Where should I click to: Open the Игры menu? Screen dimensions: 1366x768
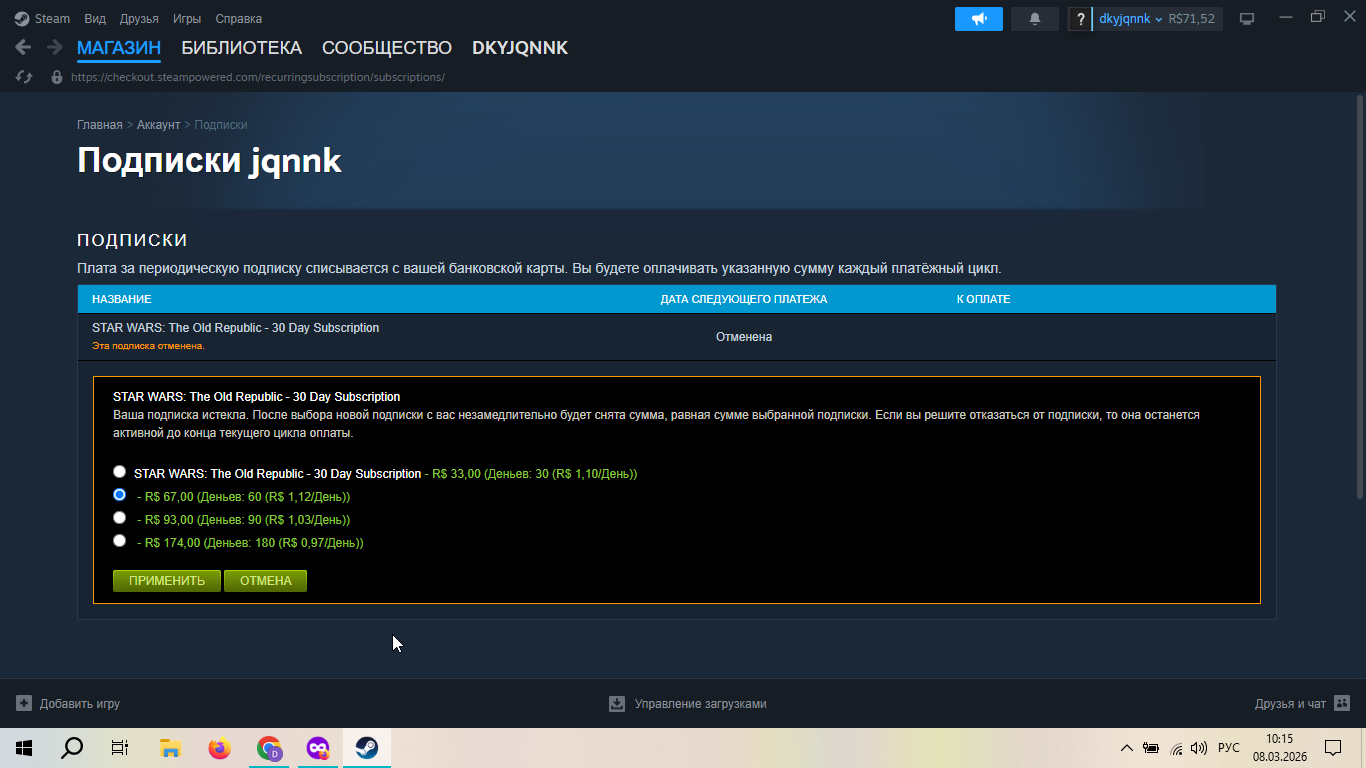tap(187, 18)
